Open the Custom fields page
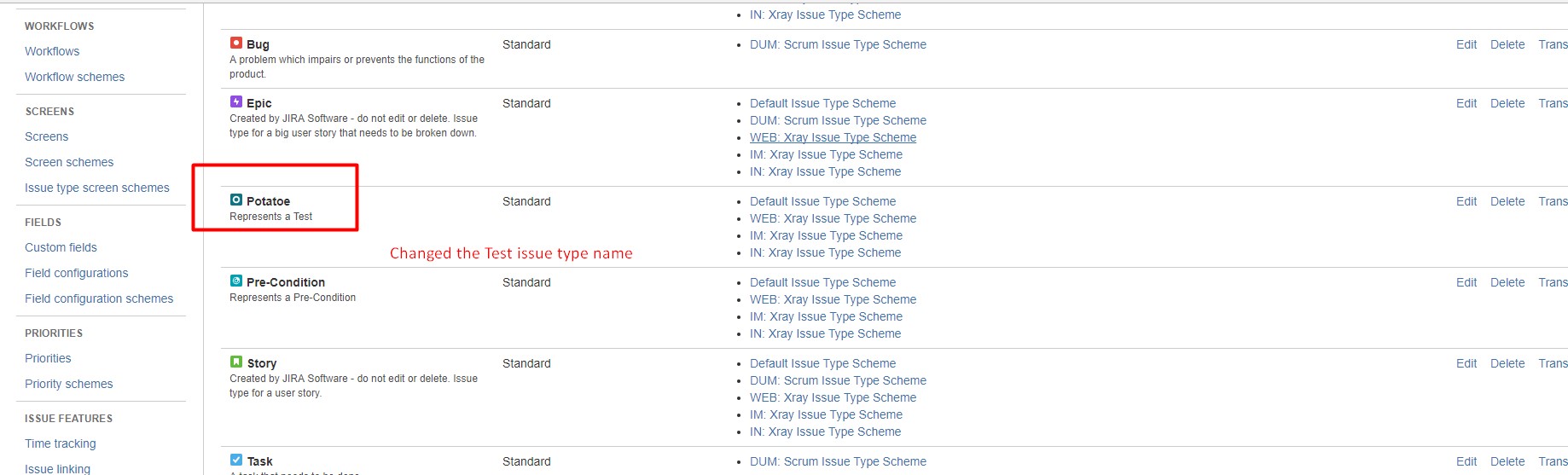The image size is (1568, 475). pyautogui.click(x=61, y=247)
